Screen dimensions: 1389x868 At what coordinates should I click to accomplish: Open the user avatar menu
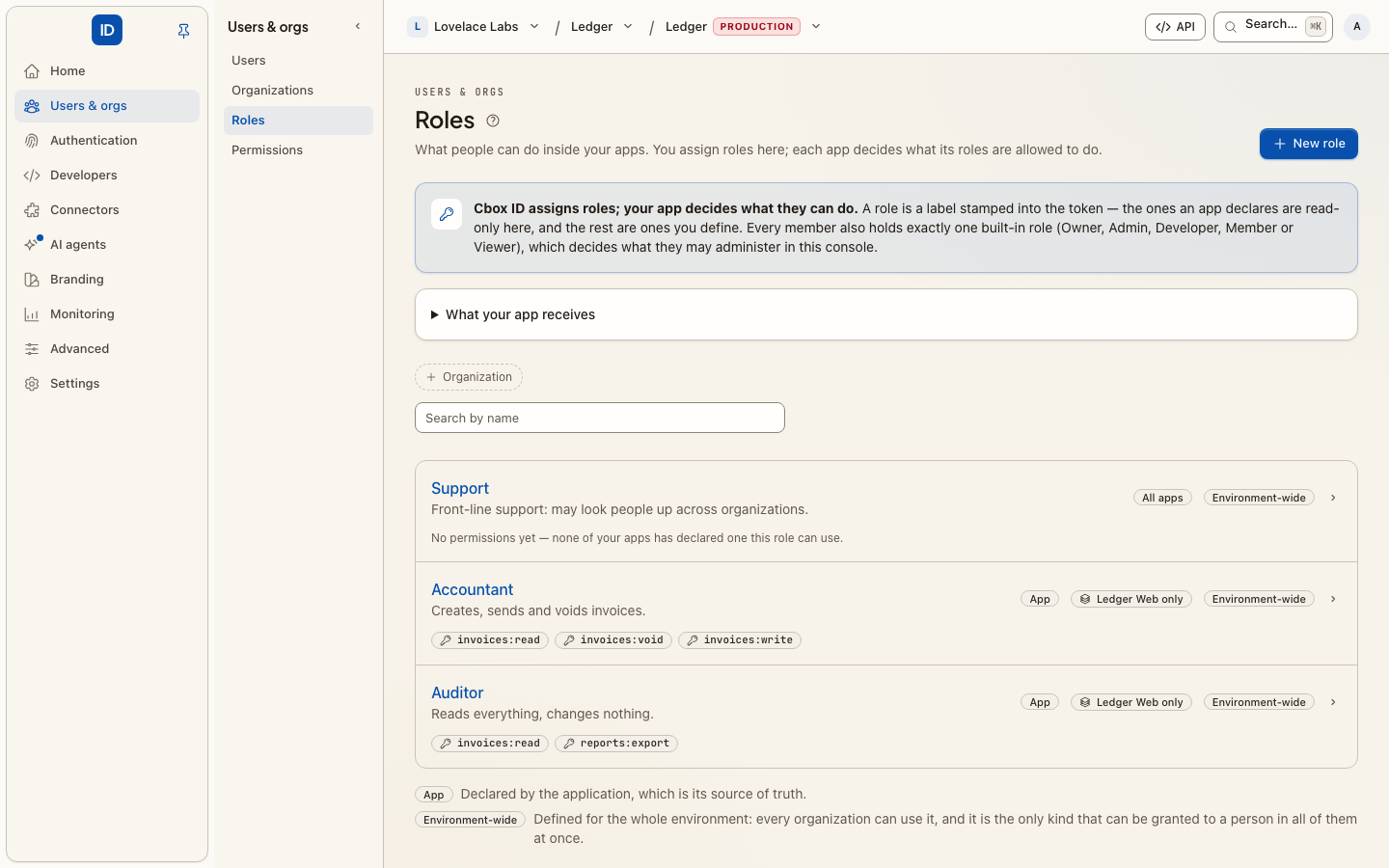pos(1357,27)
